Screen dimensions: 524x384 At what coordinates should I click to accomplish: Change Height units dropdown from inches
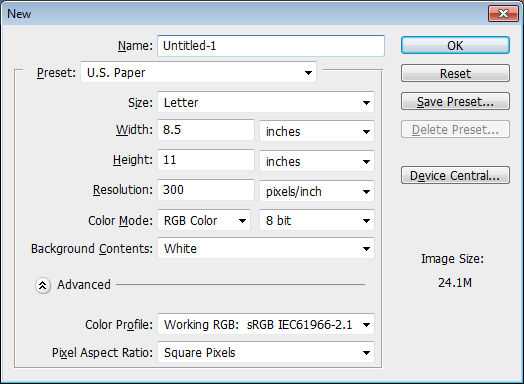tap(317, 161)
